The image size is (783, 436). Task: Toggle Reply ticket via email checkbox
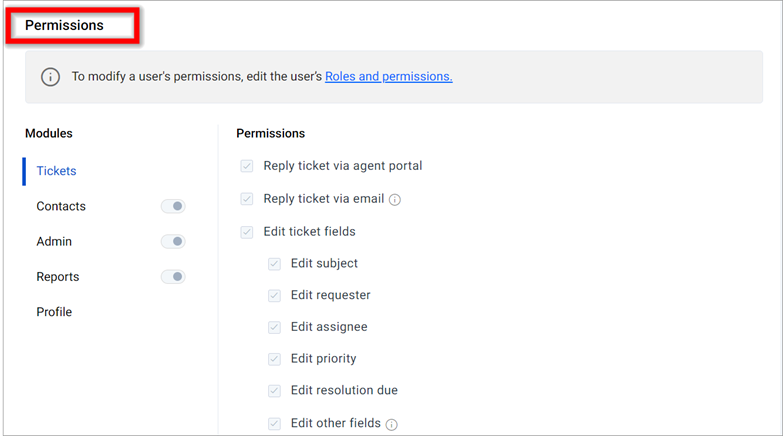click(247, 199)
